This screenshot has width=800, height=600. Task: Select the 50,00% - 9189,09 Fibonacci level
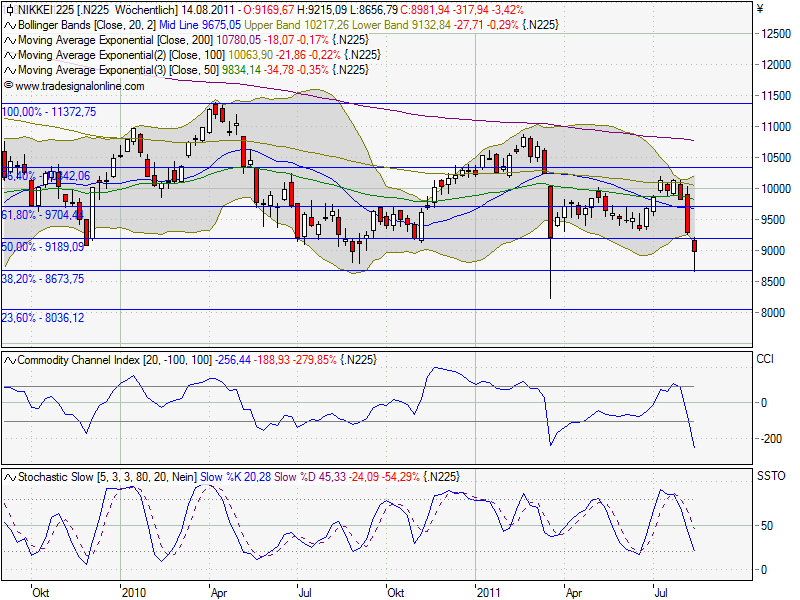click(42, 244)
